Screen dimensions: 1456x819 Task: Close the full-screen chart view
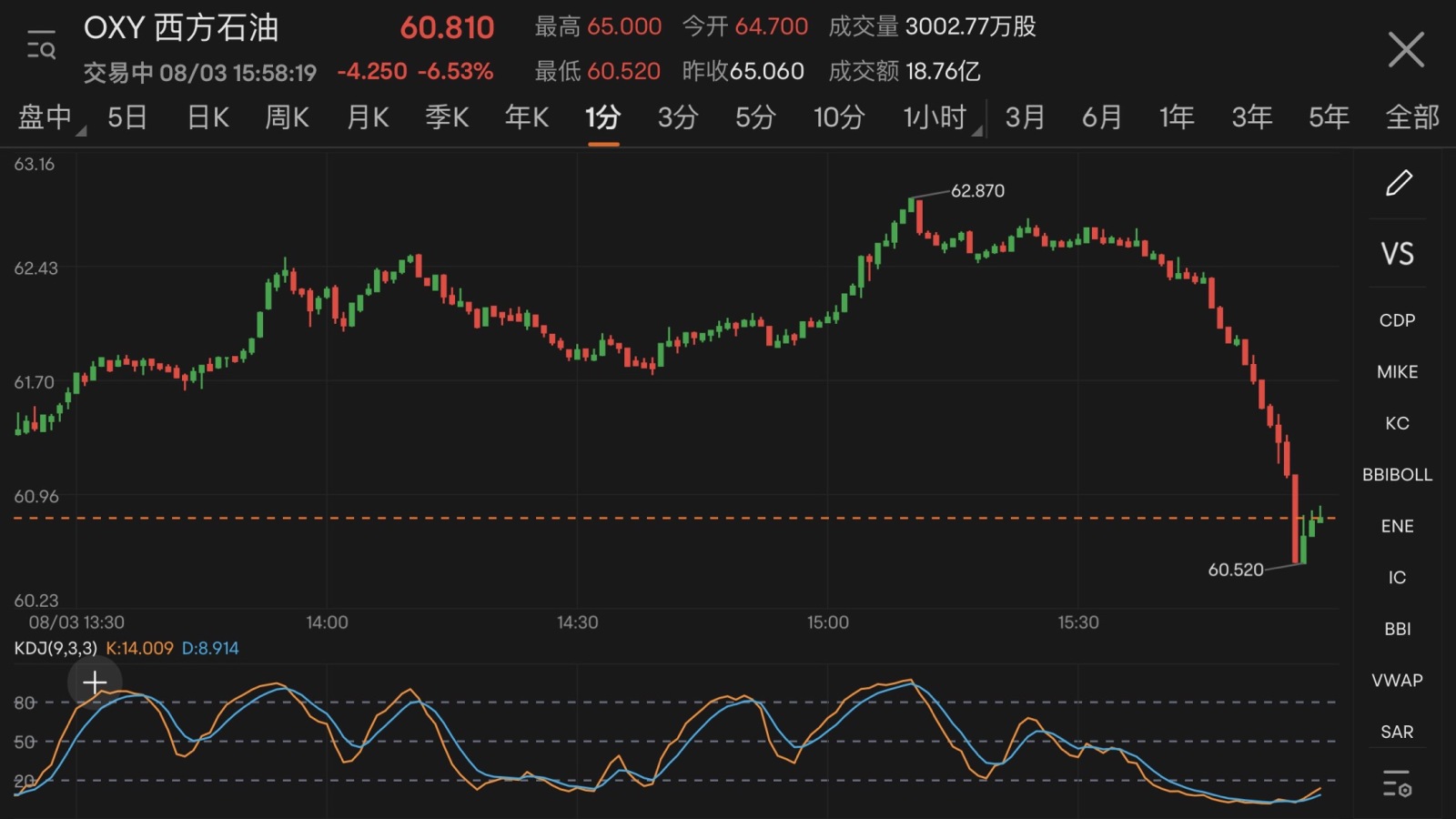1406,49
